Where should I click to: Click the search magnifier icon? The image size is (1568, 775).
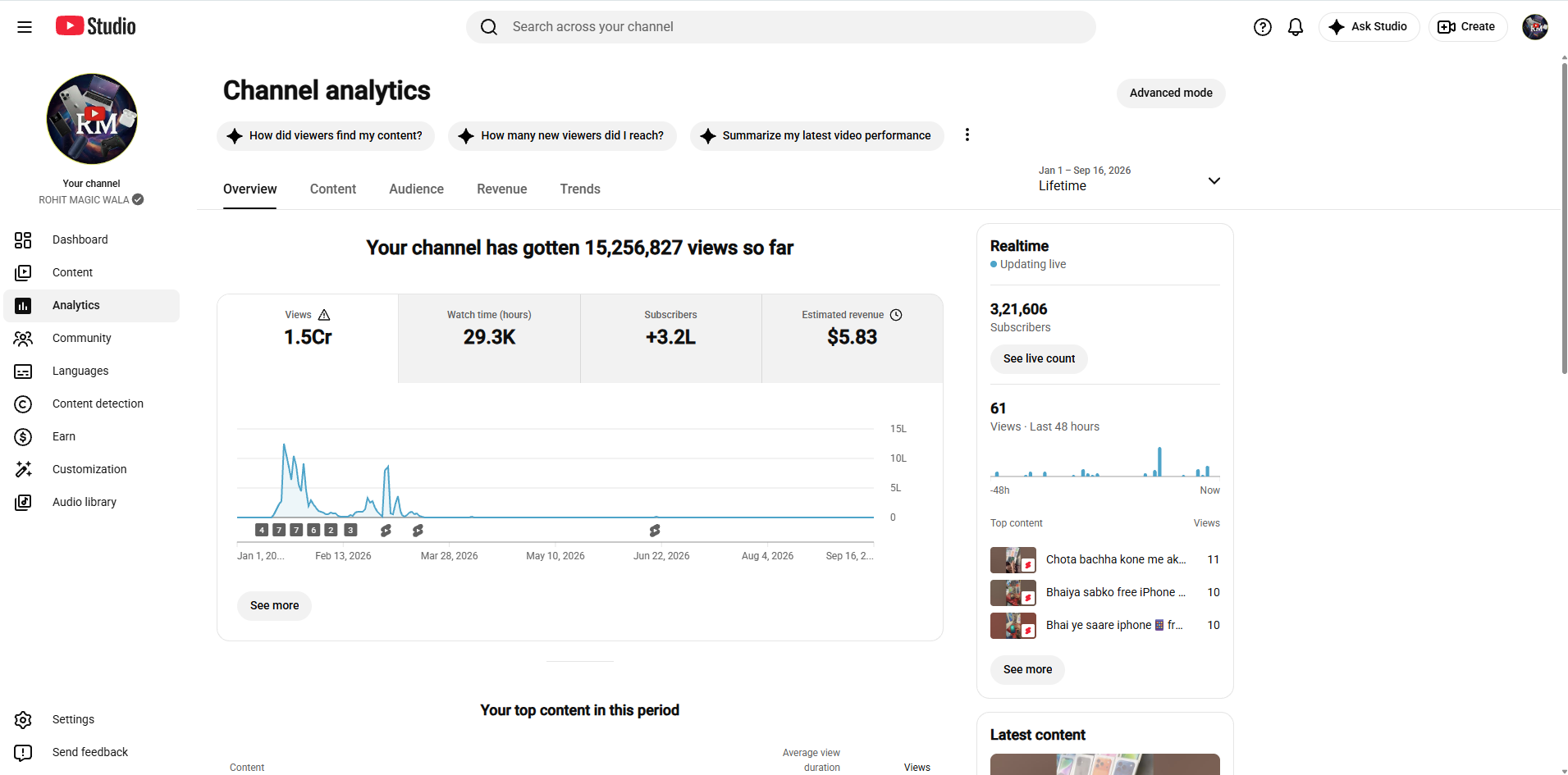(489, 27)
